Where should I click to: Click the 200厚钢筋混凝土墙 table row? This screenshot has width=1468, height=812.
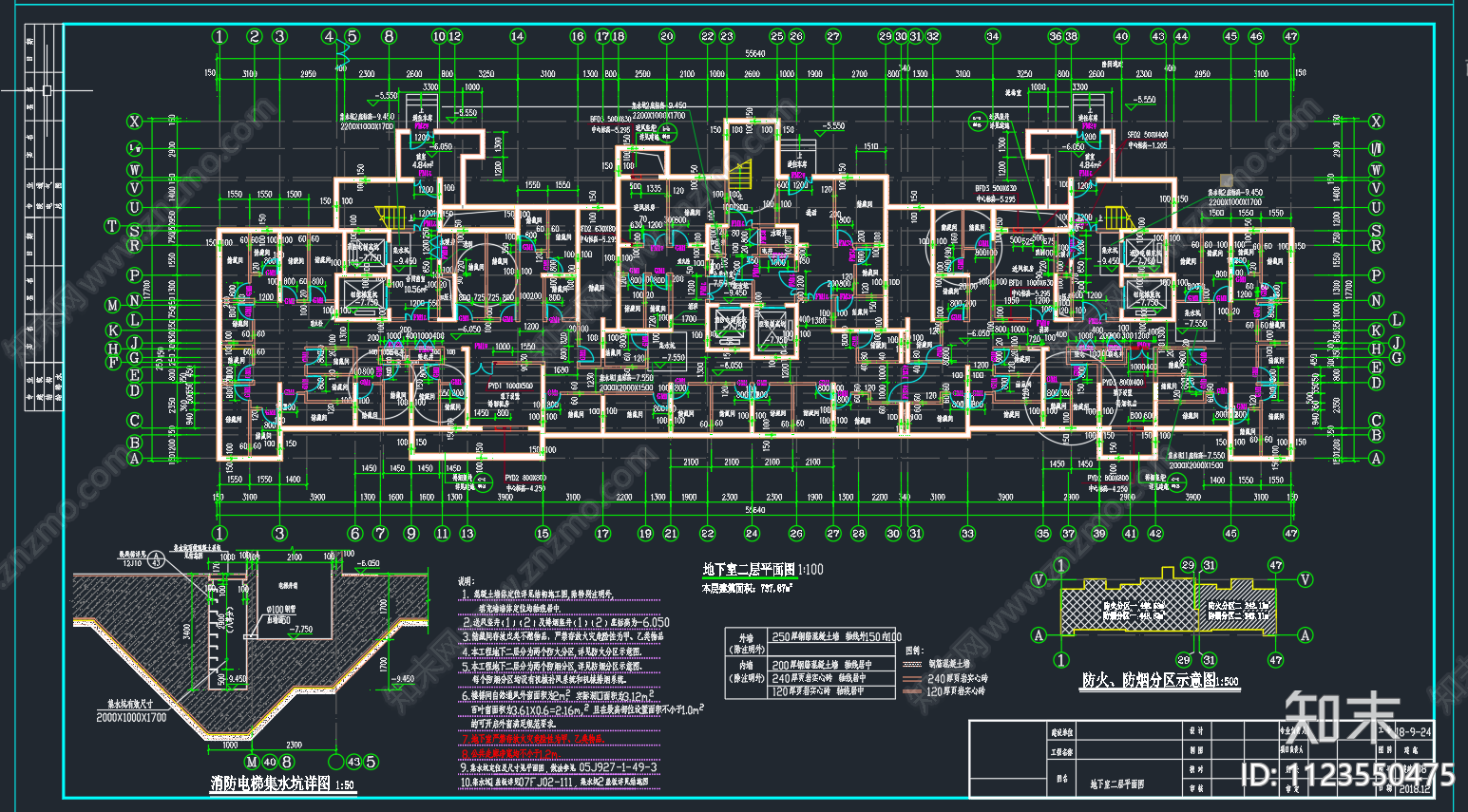tap(831, 665)
